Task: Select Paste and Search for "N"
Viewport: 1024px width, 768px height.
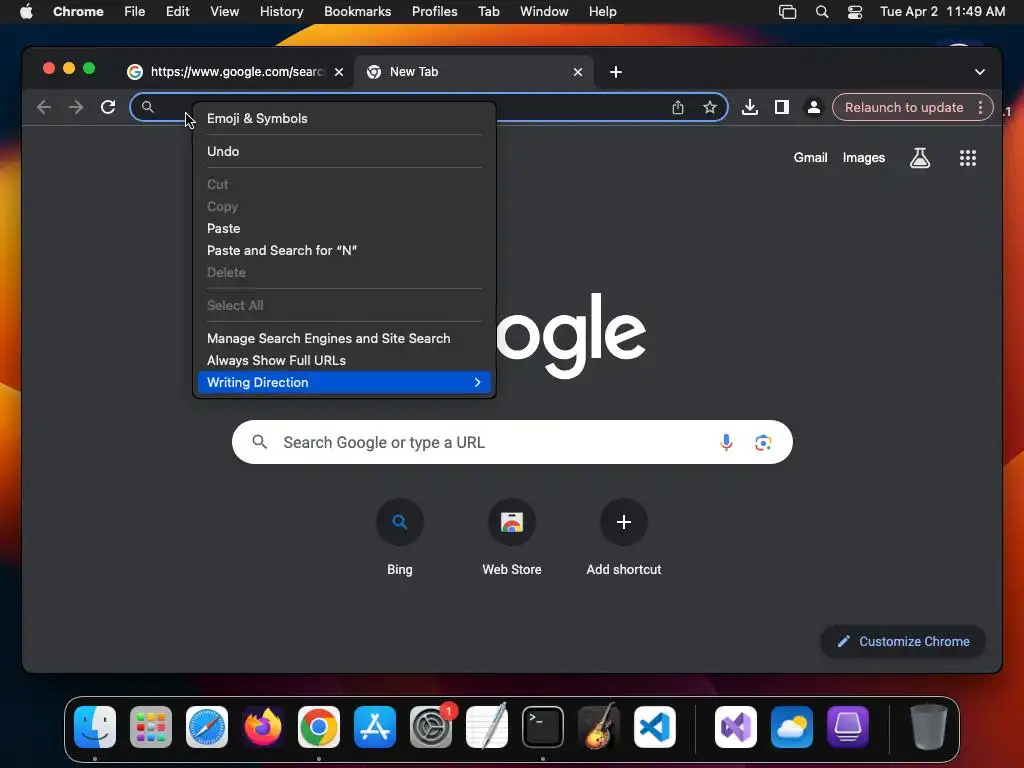Action: click(344, 251)
